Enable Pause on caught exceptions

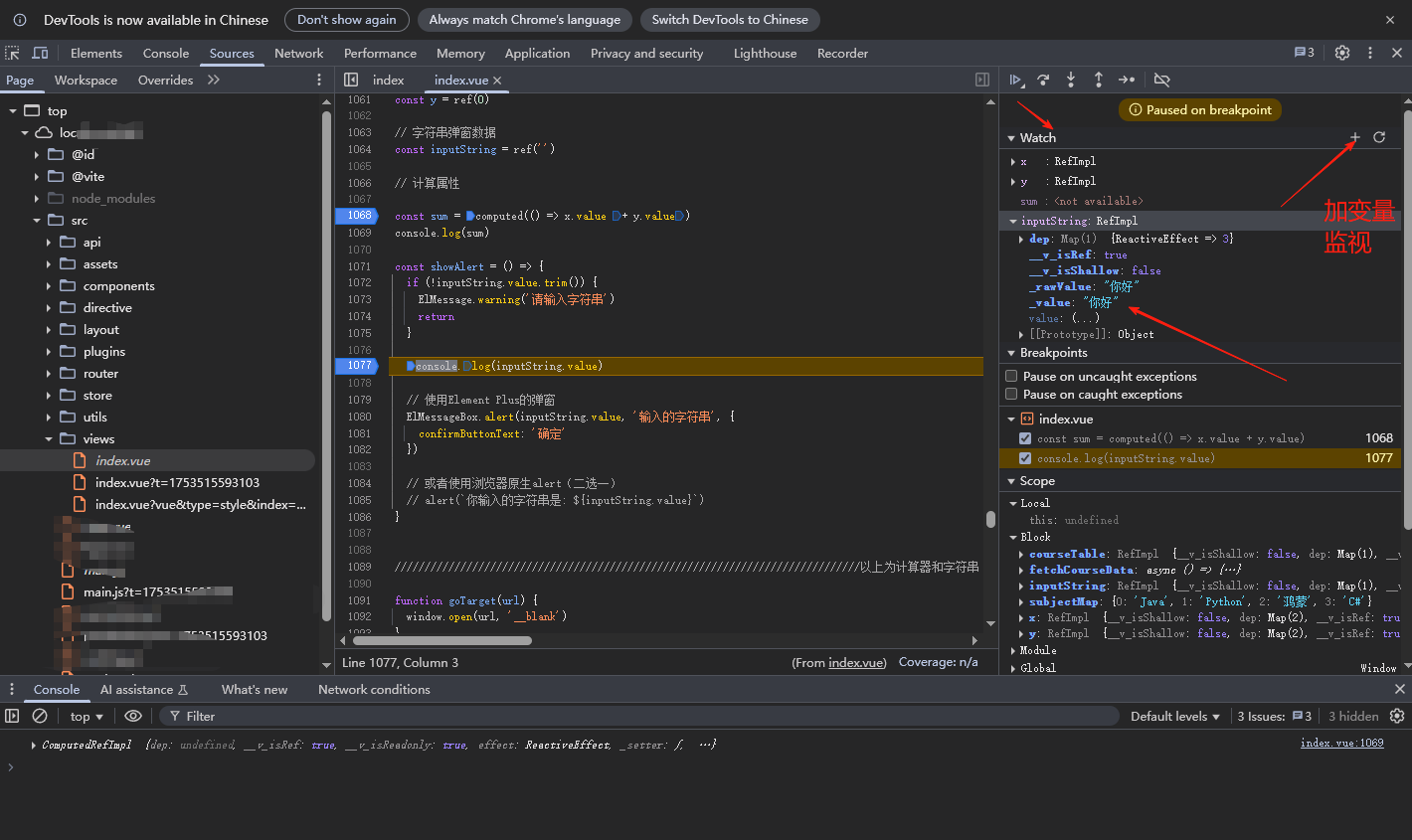point(1011,394)
